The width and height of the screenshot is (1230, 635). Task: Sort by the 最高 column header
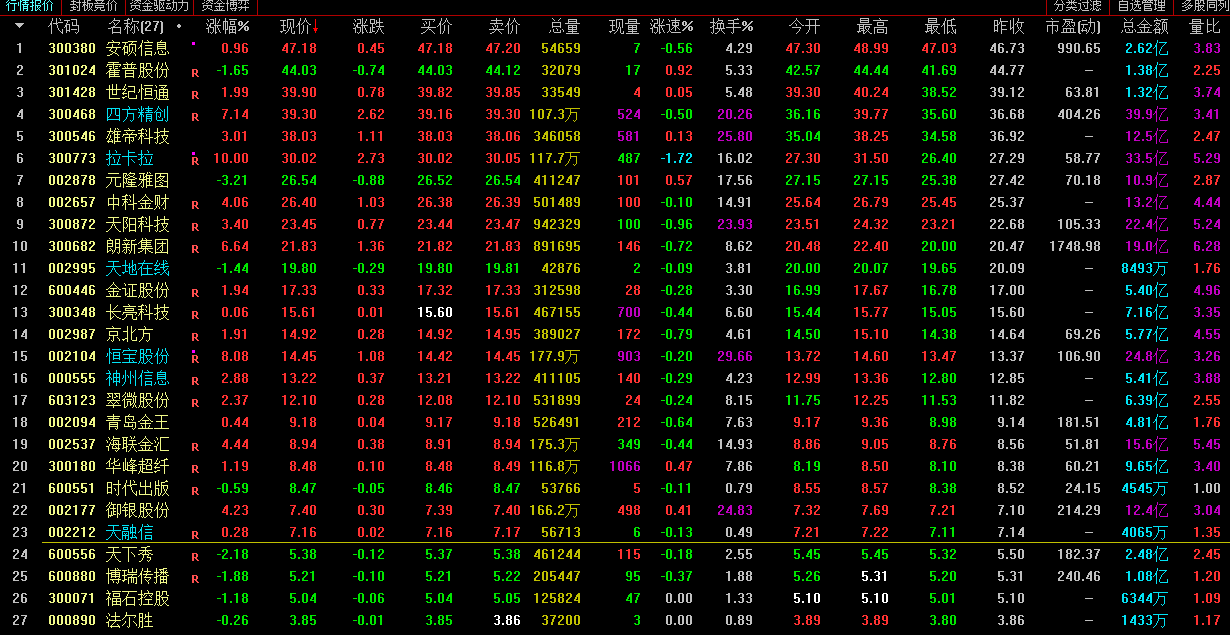pos(873,26)
